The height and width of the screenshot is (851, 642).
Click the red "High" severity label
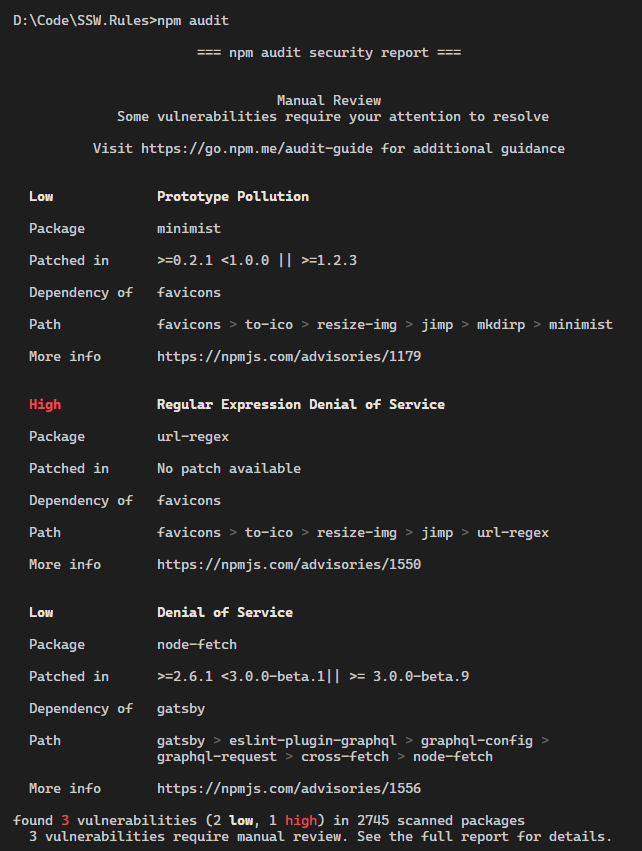pyautogui.click(x=45, y=404)
